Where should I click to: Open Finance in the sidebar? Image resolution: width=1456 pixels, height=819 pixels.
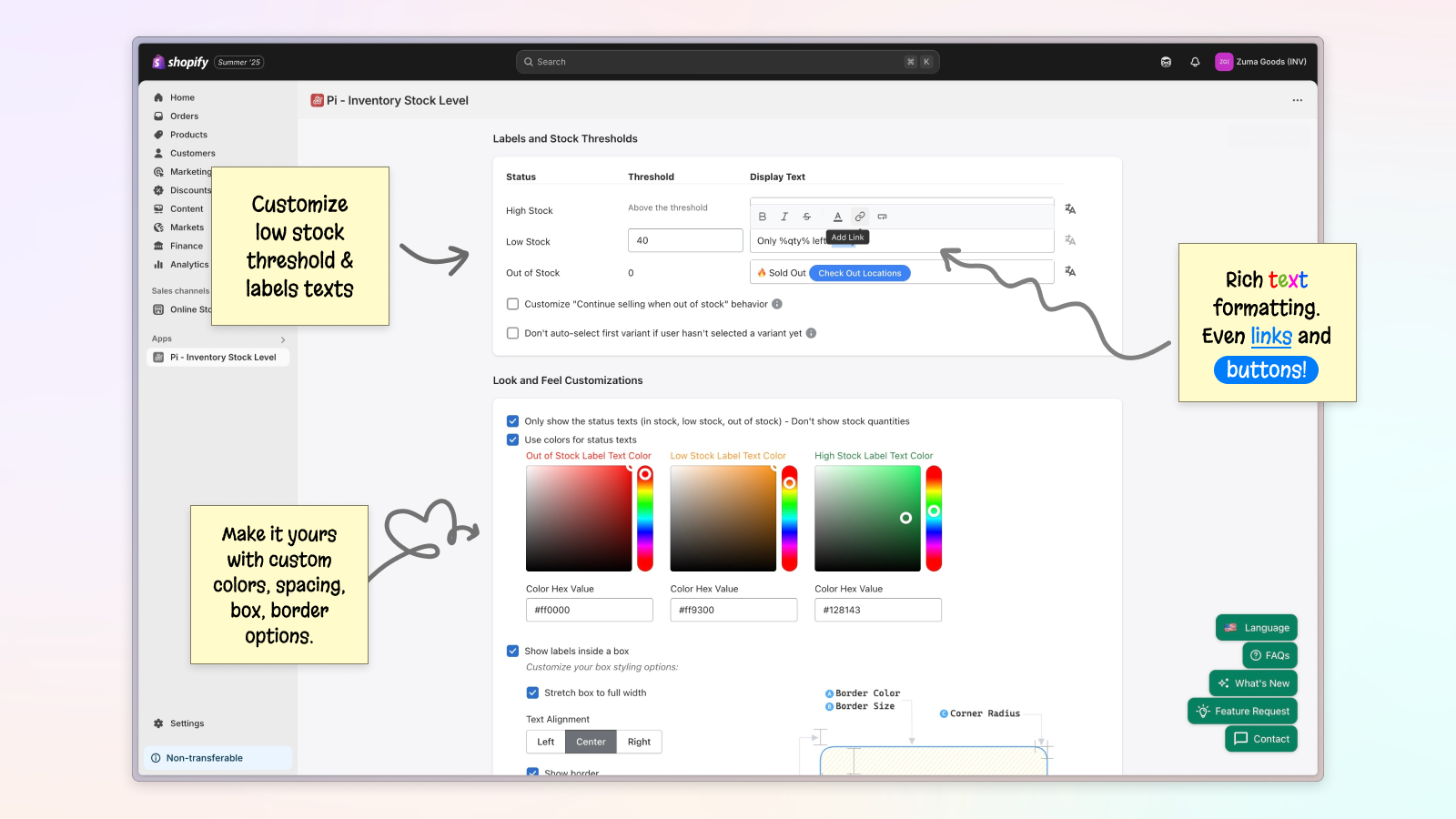click(186, 246)
